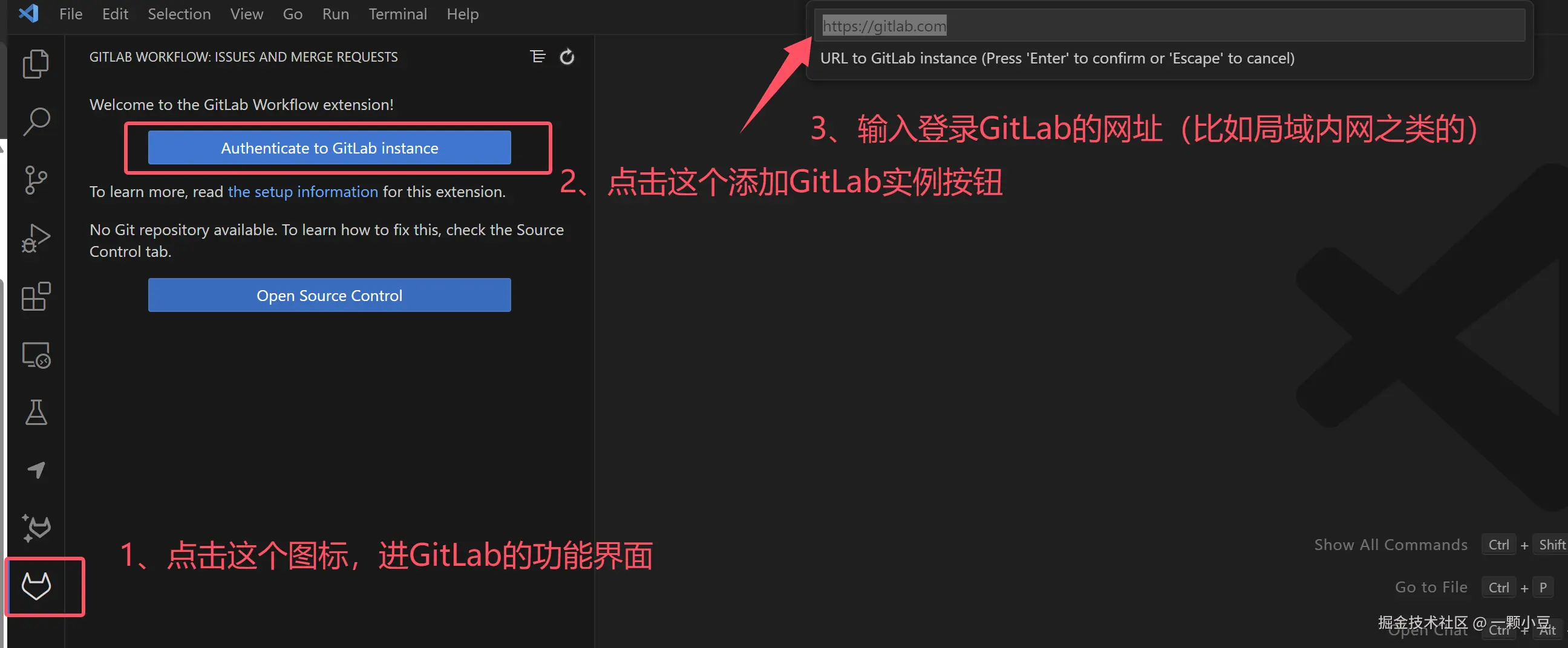Click Authenticate to GitLab instance button
This screenshot has width=1568, height=648.
329,148
